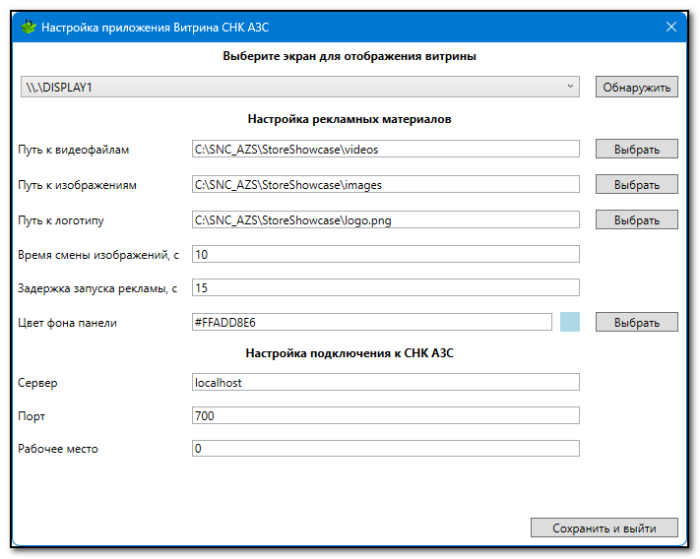
Task: Click the Сервер label
Action: pyautogui.click(x=38, y=383)
